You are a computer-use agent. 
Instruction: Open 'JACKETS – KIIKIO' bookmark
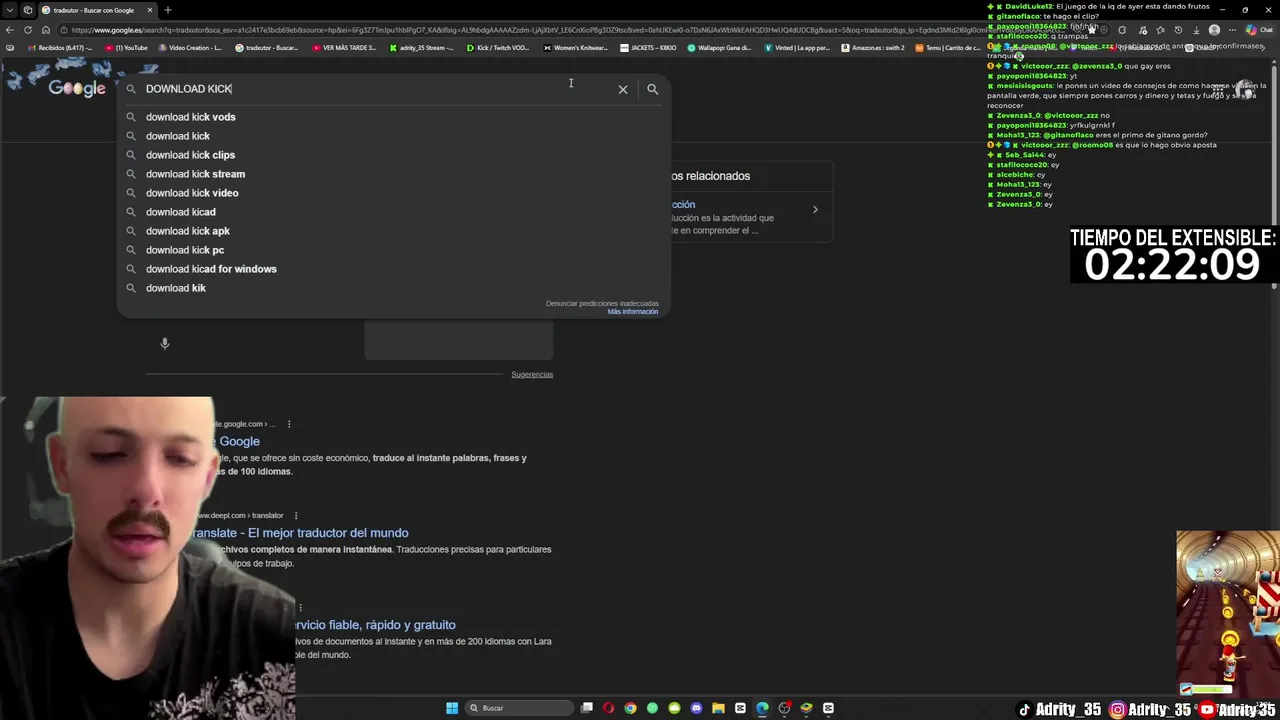648,47
